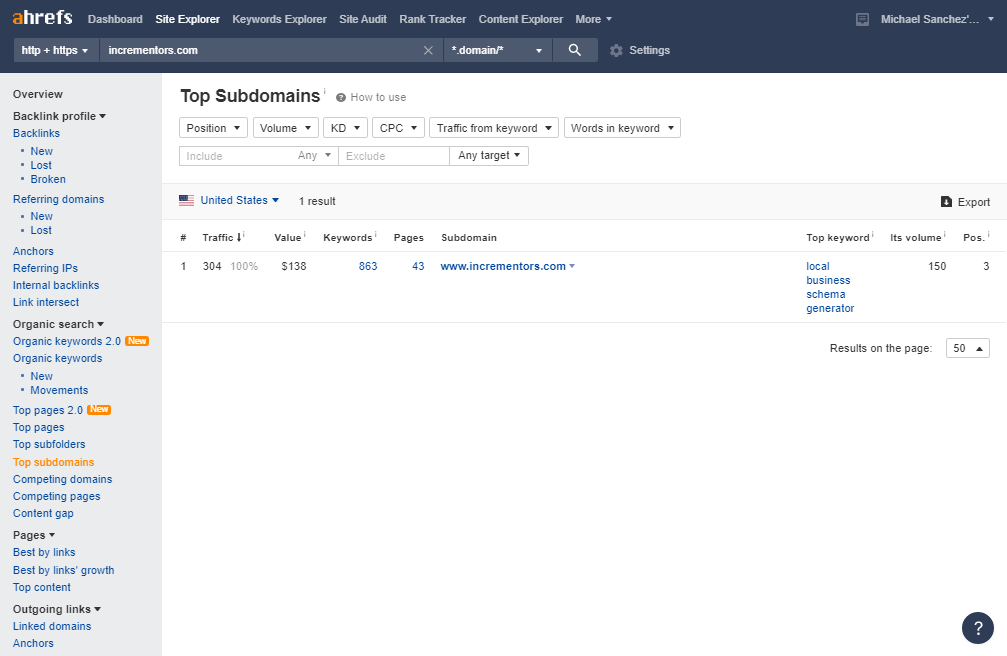This screenshot has height=656, width=1007.
Task: Open Best by links' growth
Action: [64, 571]
